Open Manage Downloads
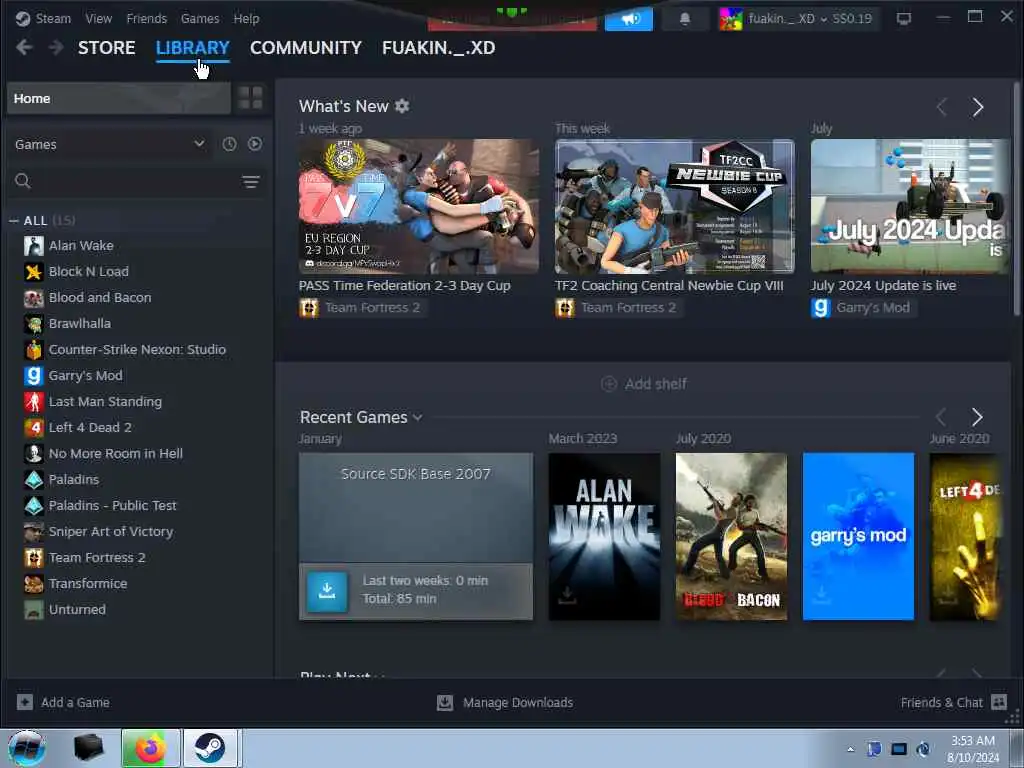Image resolution: width=1024 pixels, height=768 pixels. coord(505,703)
